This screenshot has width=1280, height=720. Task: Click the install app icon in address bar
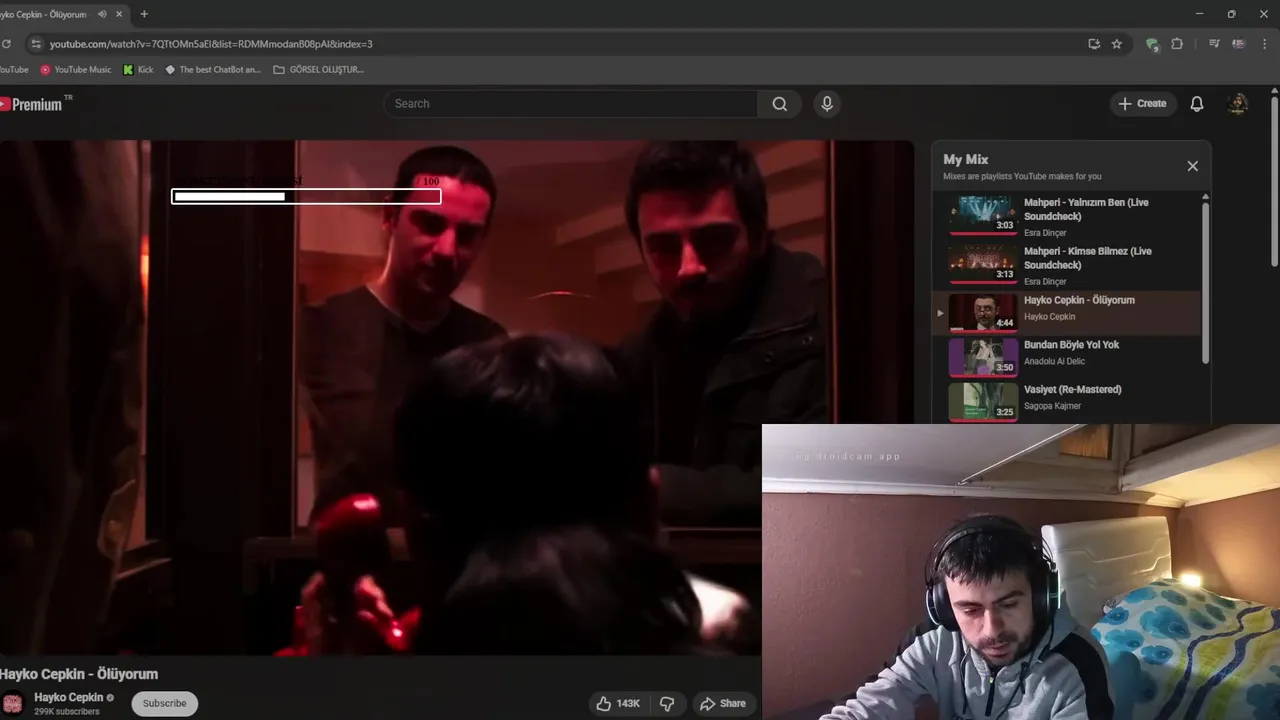click(1094, 44)
